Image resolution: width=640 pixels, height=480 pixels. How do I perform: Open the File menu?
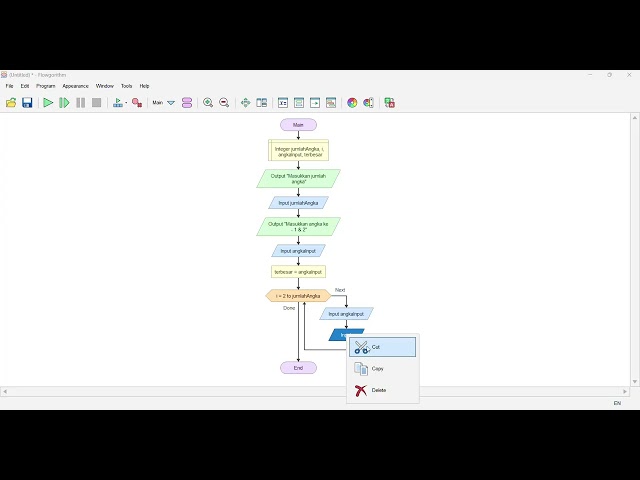coord(9,86)
